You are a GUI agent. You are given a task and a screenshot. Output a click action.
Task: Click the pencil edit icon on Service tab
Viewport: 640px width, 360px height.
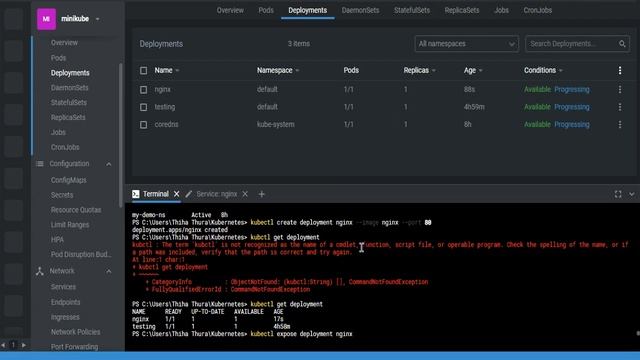(189, 194)
